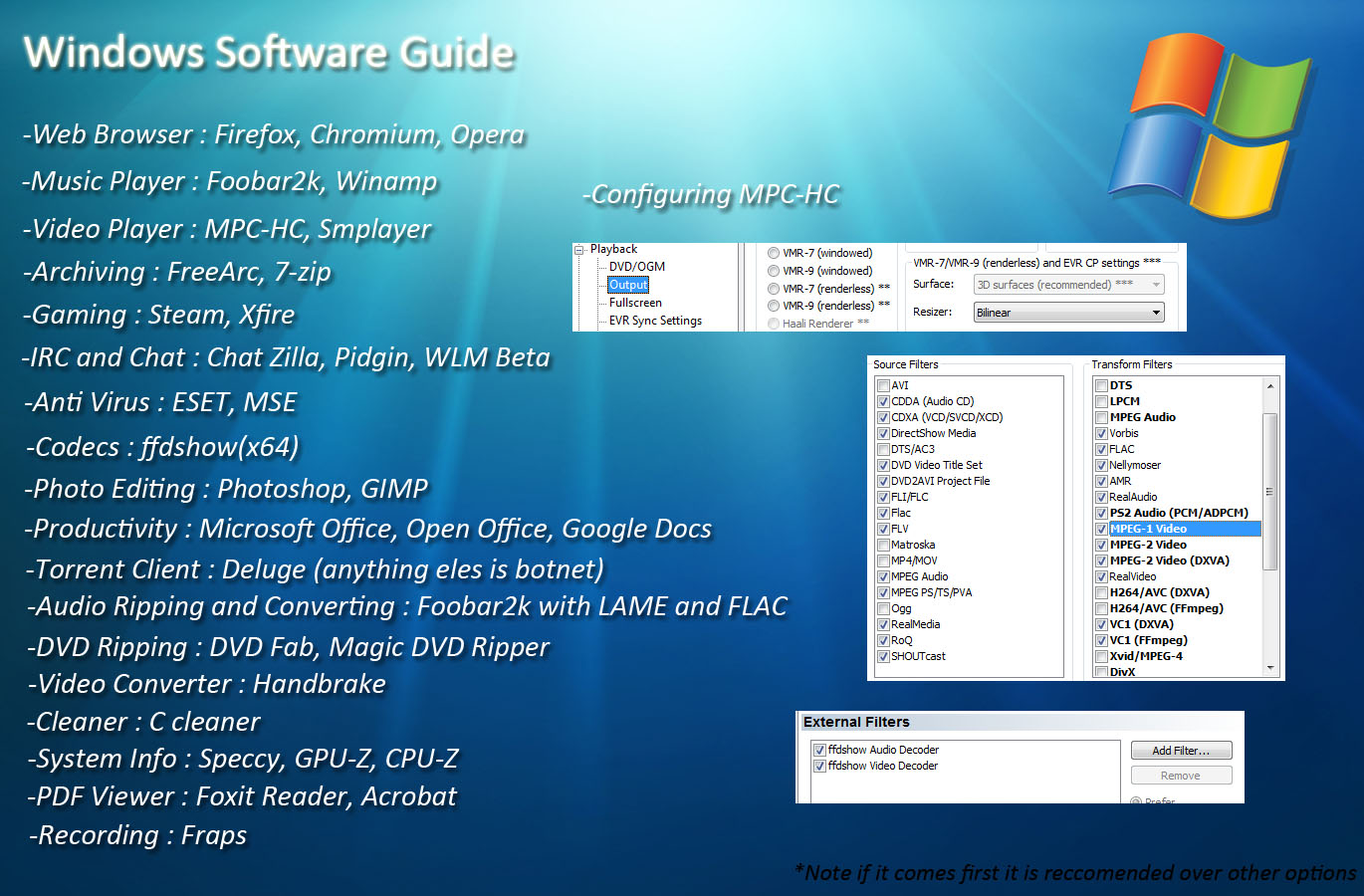
Task: Click the '-Recording : Fraps' line
Action: click(137, 835)
